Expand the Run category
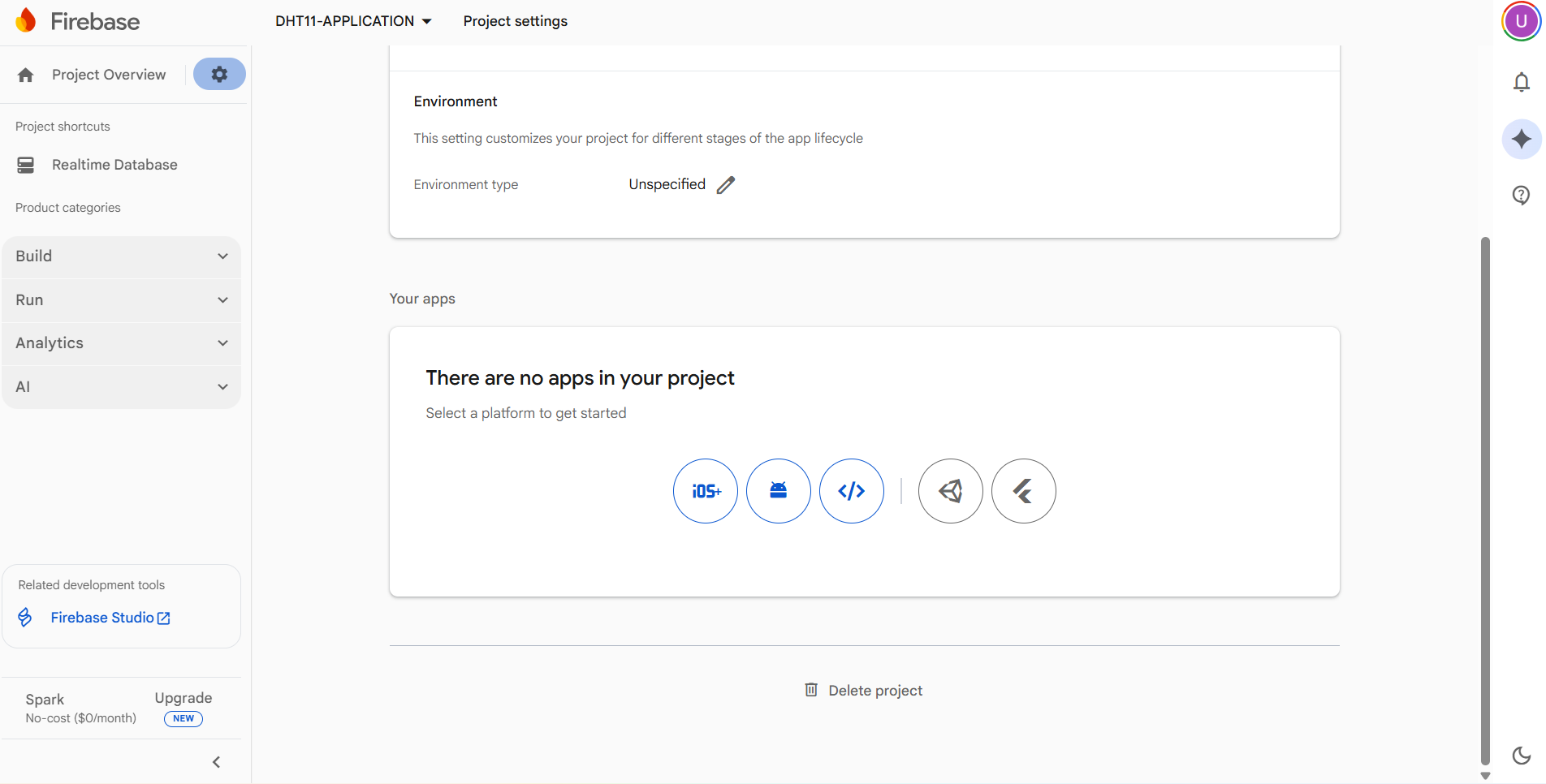This screenshot has width=1546, height=784. coord(122,300)
